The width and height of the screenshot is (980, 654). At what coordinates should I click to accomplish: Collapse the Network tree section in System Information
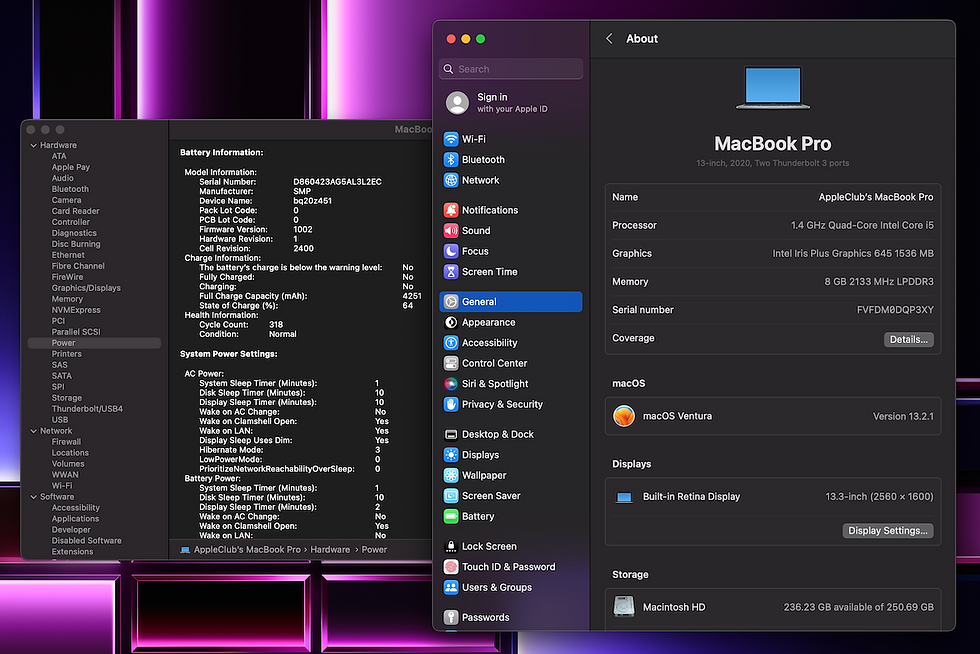[x=33, y=431]
